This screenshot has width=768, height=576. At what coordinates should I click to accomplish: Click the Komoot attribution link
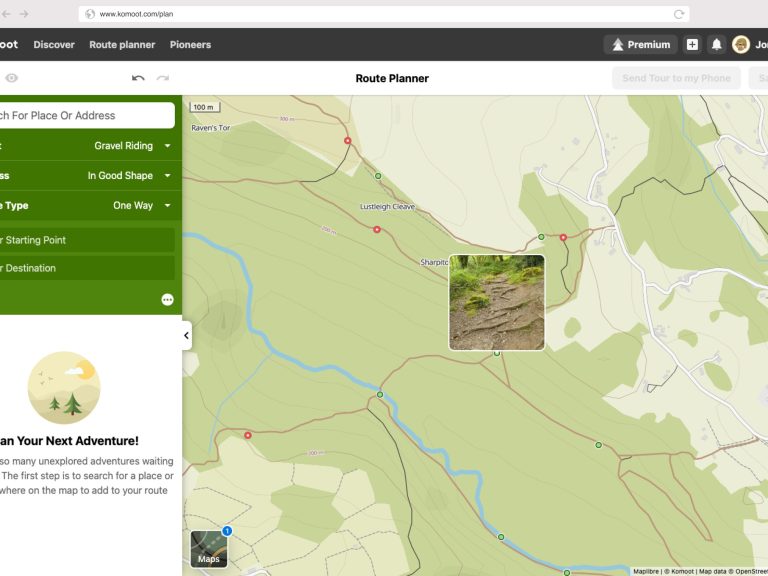coord(682,571)
